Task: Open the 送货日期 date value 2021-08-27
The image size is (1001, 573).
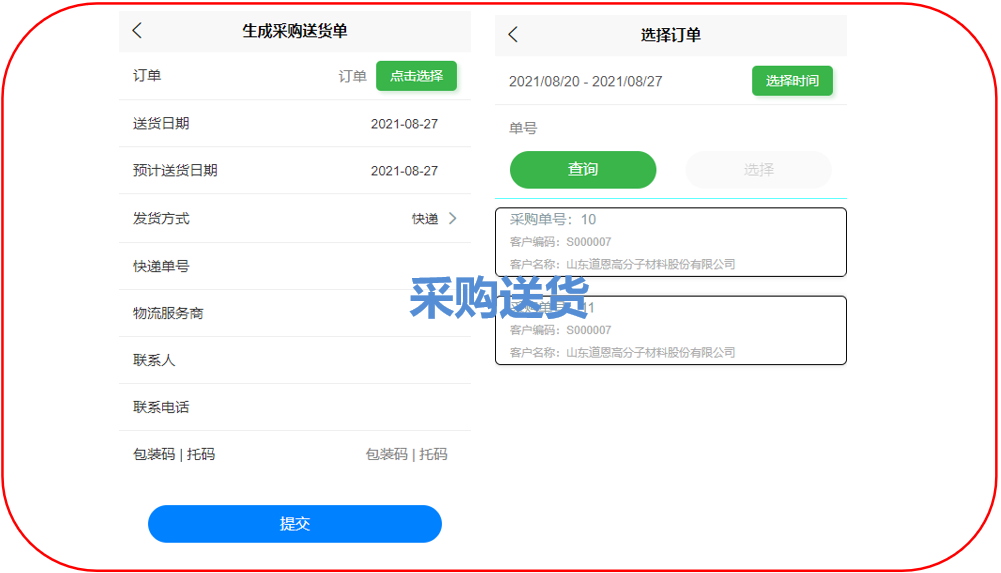Action: (x=404, y=124)
